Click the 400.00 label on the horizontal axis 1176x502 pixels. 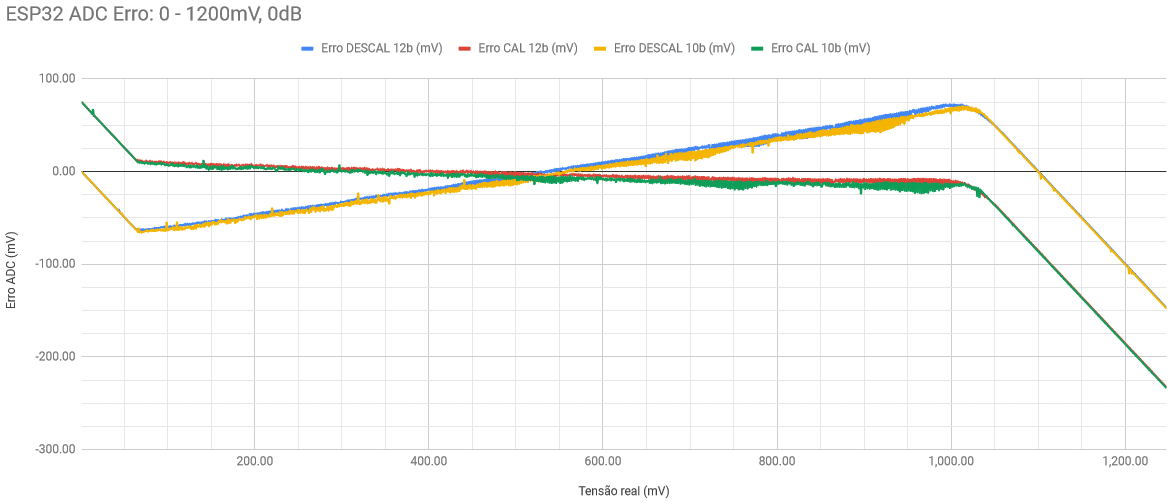pos(428,462)
